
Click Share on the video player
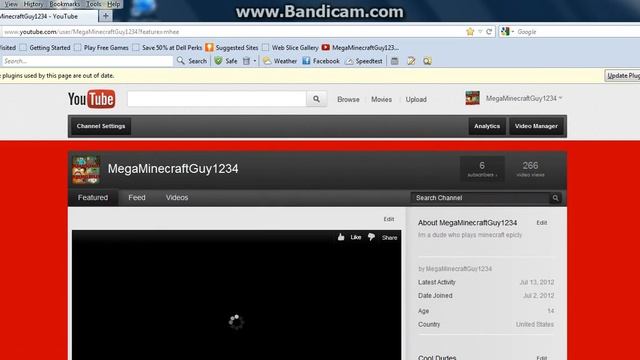click(x=389, y=238)
